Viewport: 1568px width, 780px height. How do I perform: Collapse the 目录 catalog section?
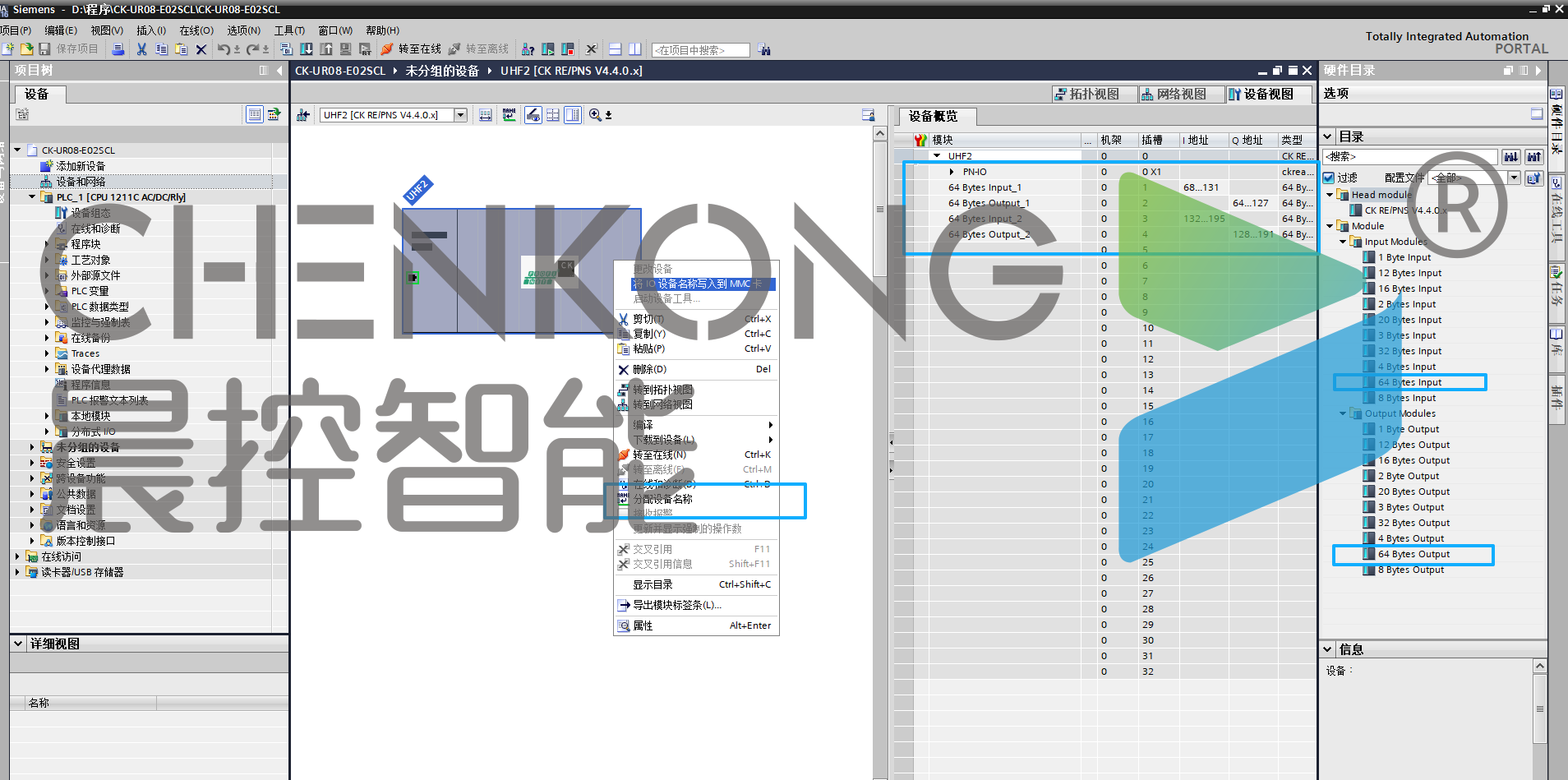pos(1328,136)
